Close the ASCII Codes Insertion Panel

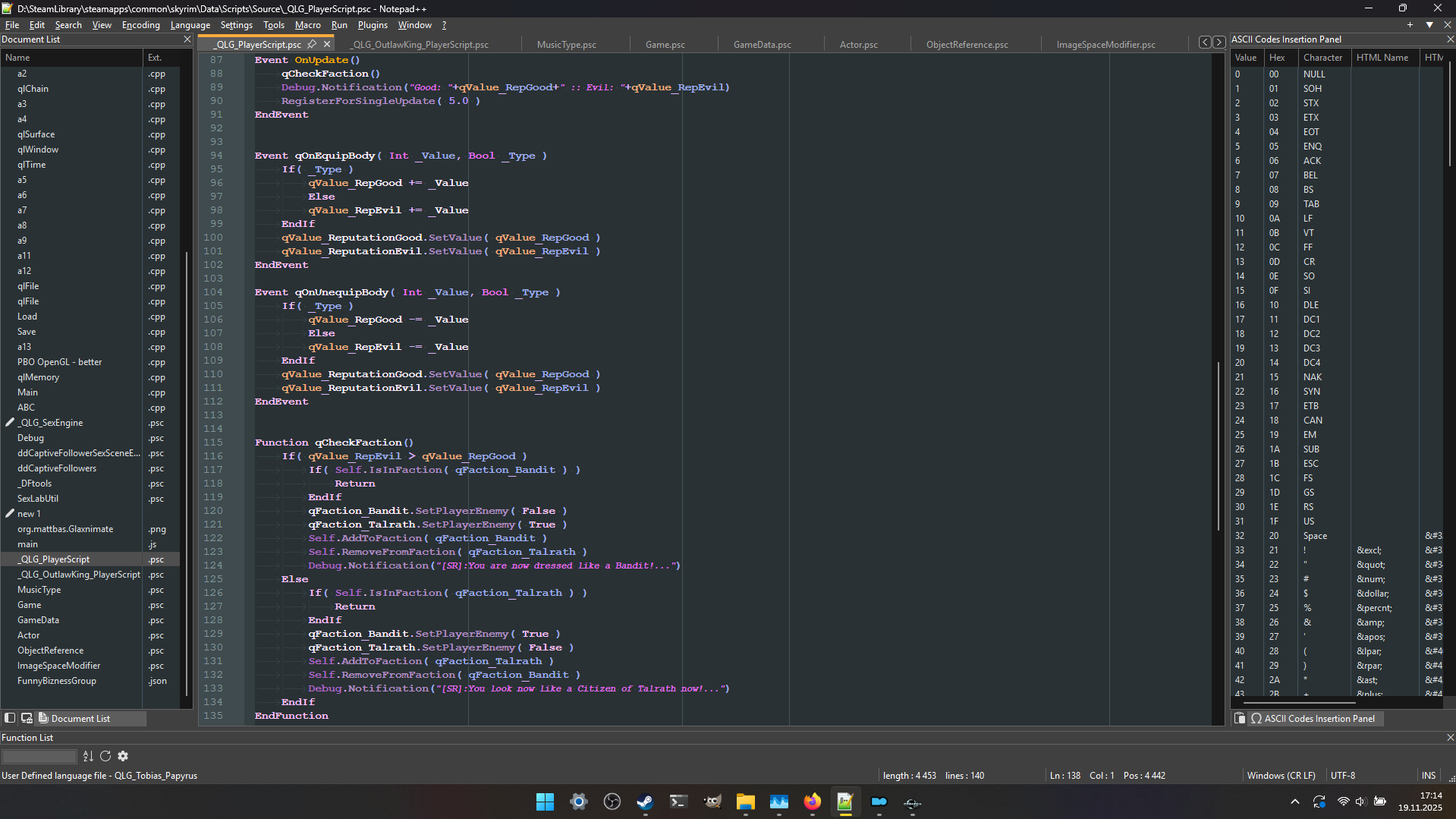pos(1450,39)
